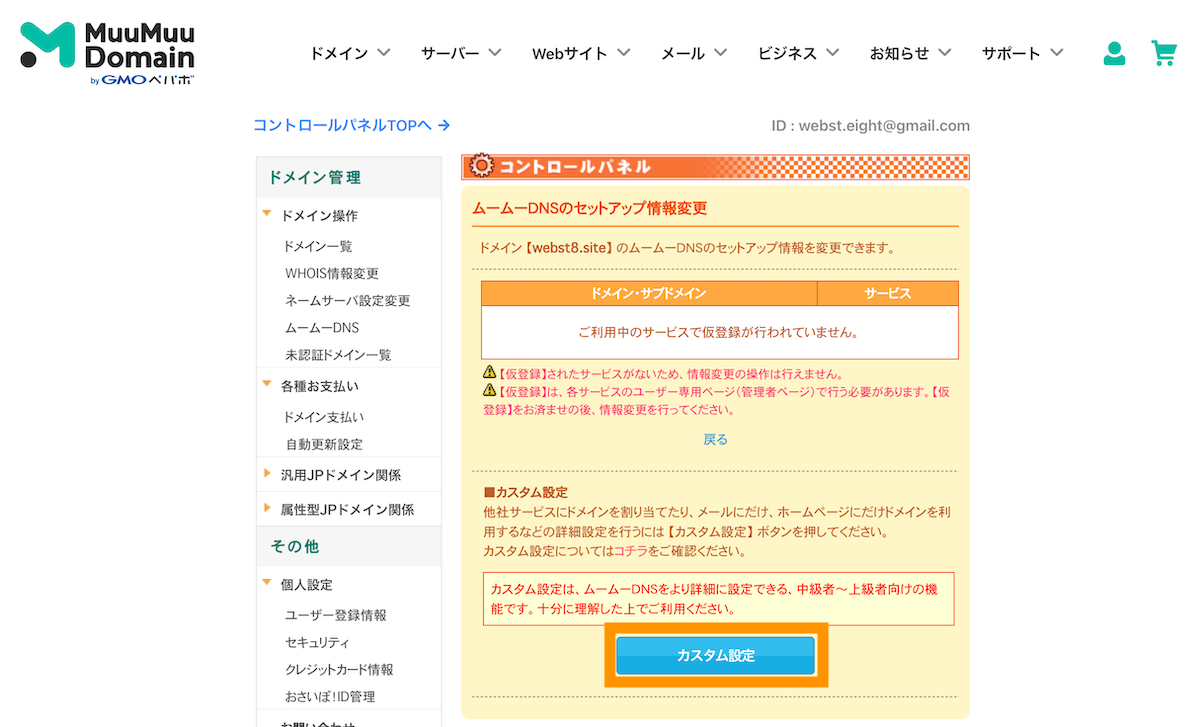
Task: Click warning icon beside 【仮登録】は、各サービスの
Action: (x=489, y=390)
